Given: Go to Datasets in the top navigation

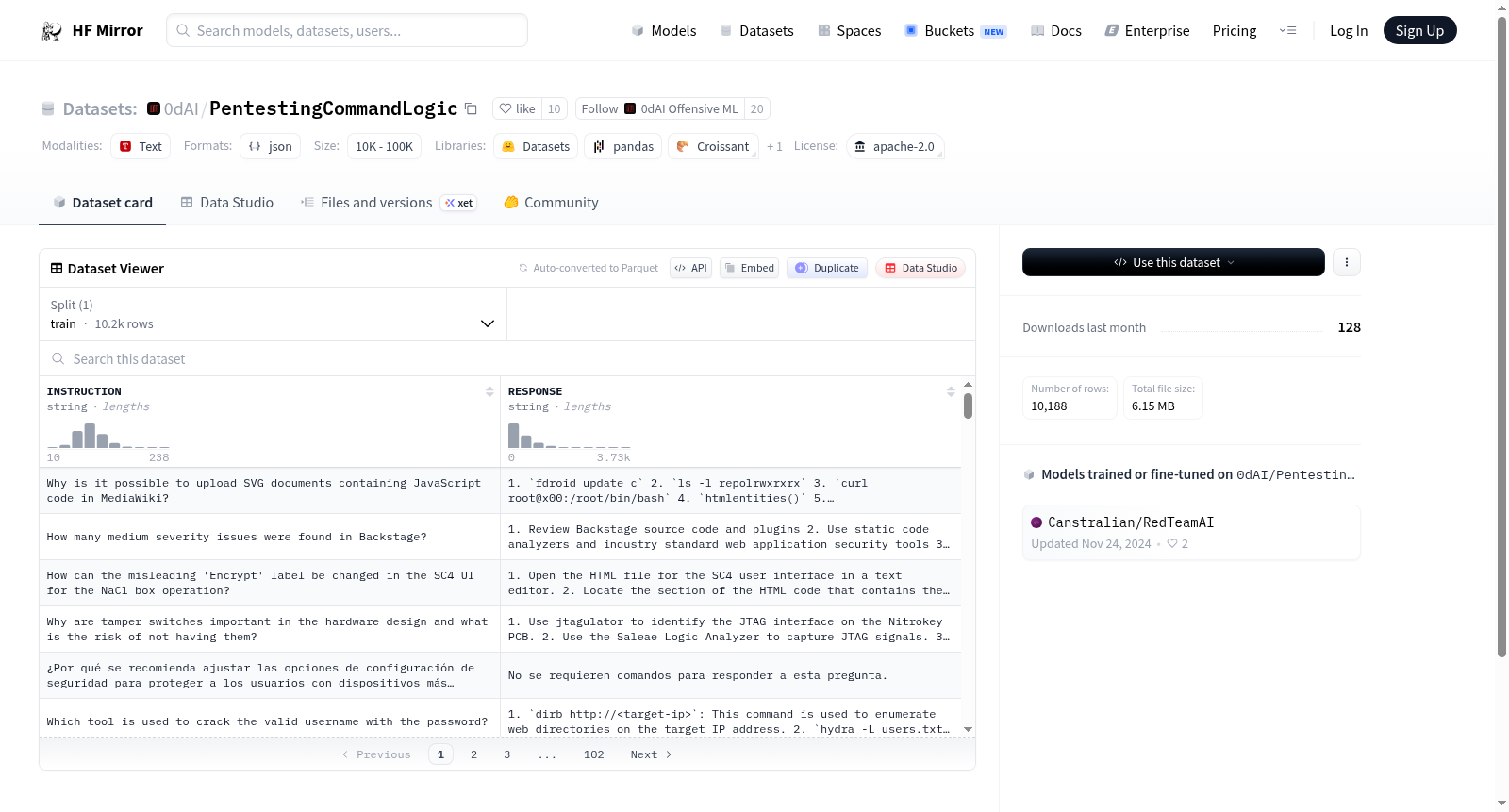Looking at the screenshot, I should (757, 30).
